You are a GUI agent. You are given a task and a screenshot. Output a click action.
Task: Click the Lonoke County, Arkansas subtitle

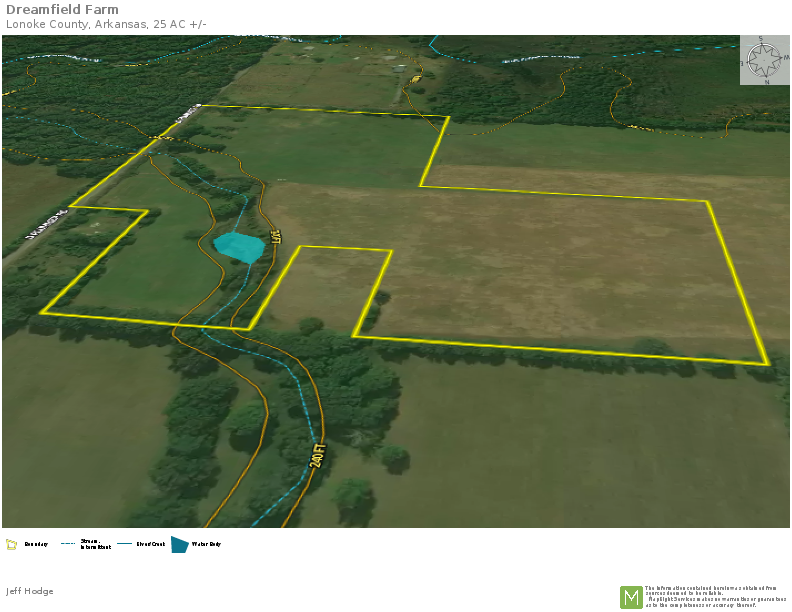pyautogui.click(x=106, y=24)
